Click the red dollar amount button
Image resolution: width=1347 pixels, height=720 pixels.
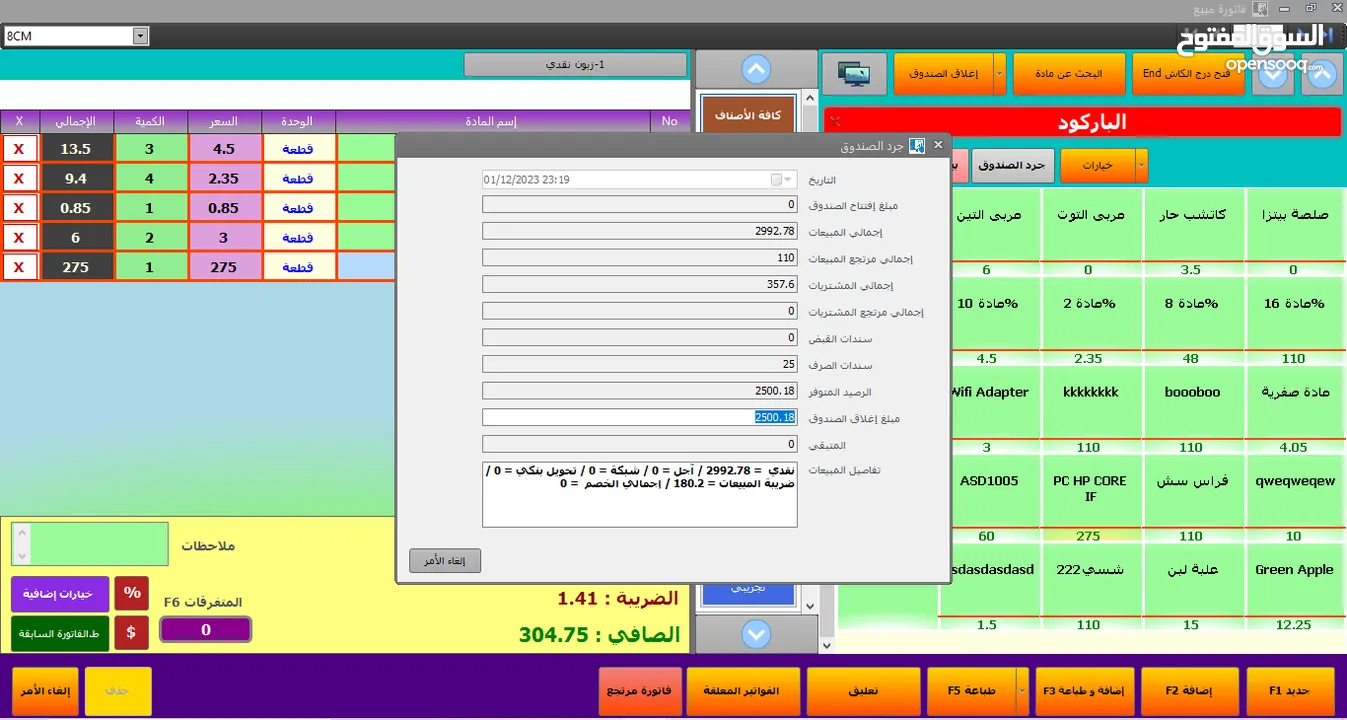point(132,633)
